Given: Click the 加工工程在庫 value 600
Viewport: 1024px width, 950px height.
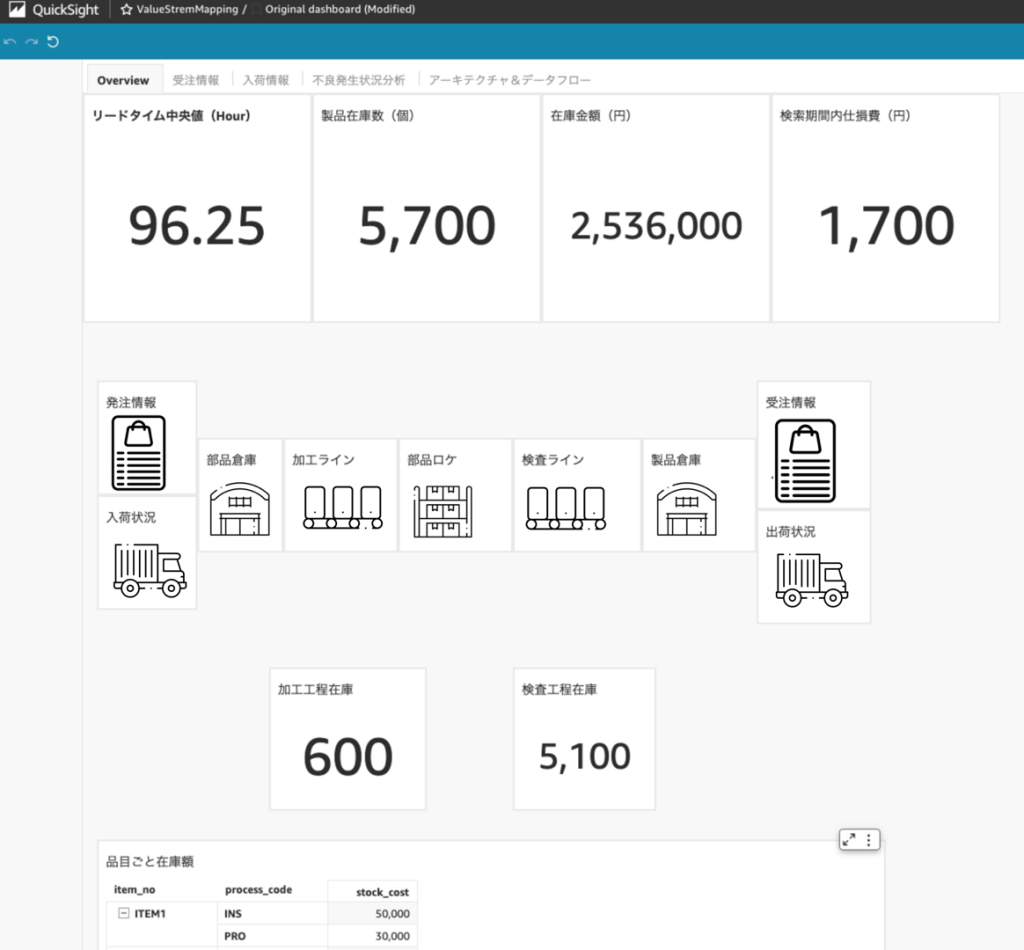Looking at the screenshot, I should coord(348,756).
